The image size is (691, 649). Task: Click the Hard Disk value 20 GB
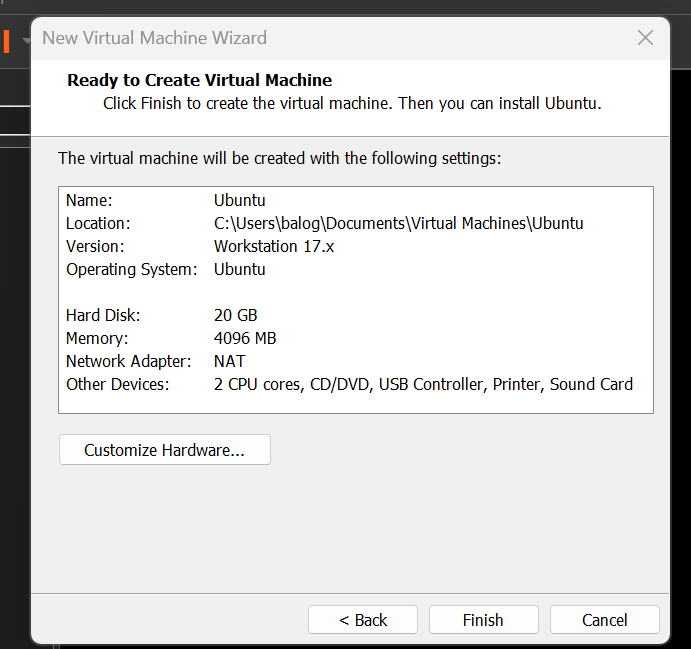(235, 315)
